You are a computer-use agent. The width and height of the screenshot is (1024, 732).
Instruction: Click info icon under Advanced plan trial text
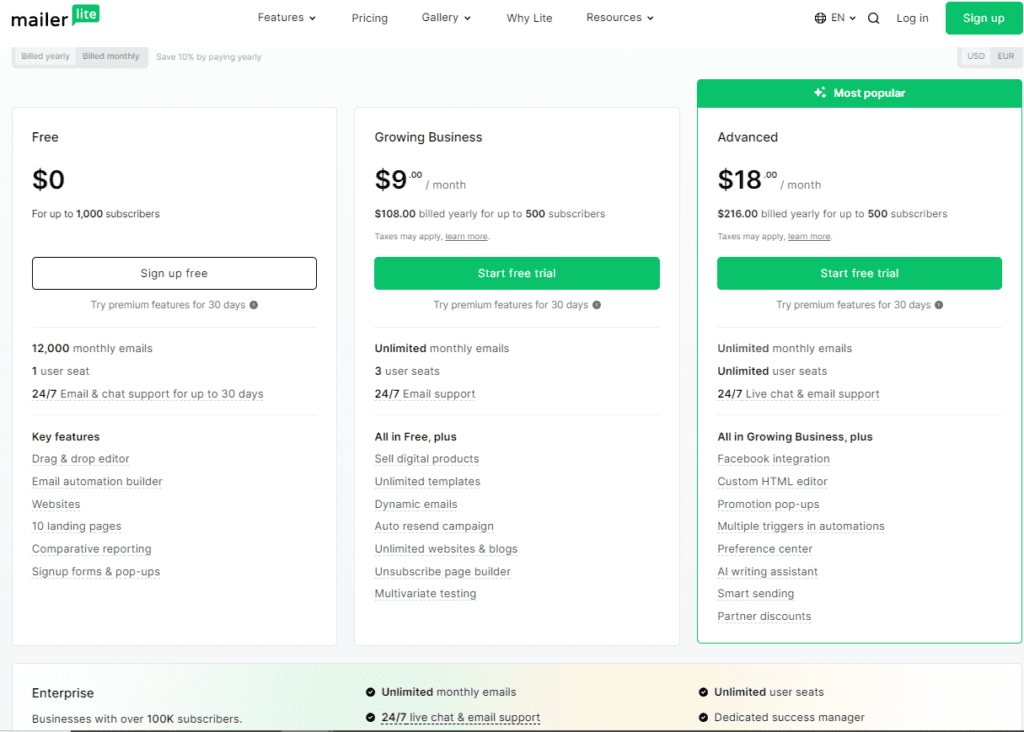[x=939, y=305]
